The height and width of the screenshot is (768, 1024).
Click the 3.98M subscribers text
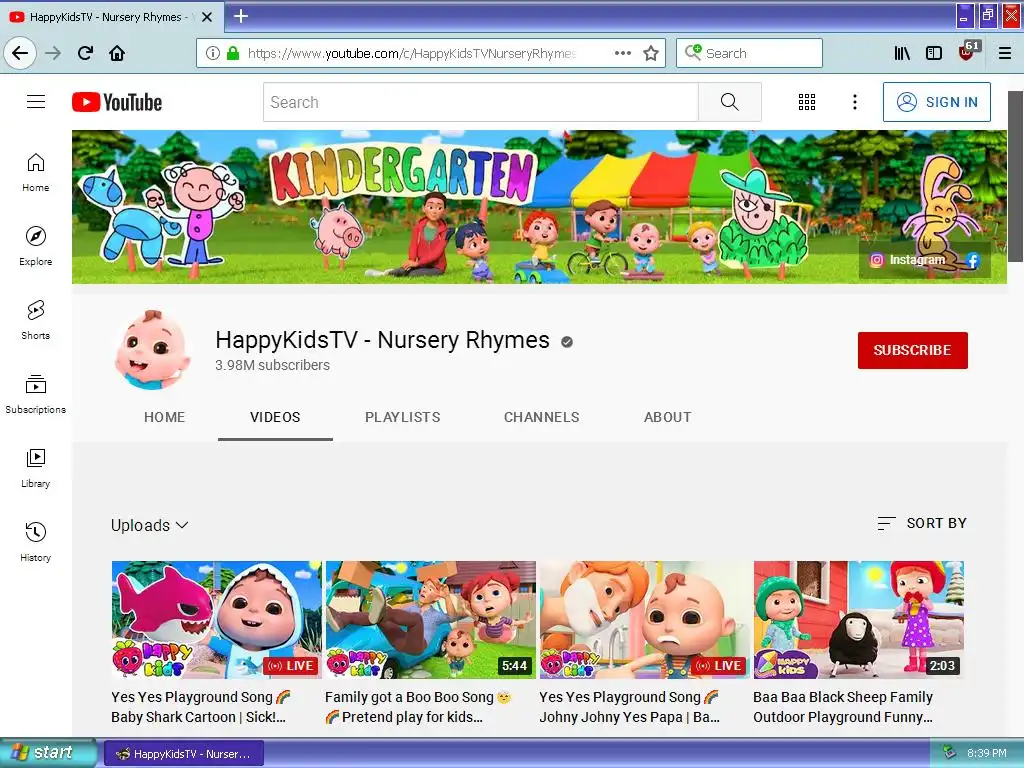coord(272,365)
